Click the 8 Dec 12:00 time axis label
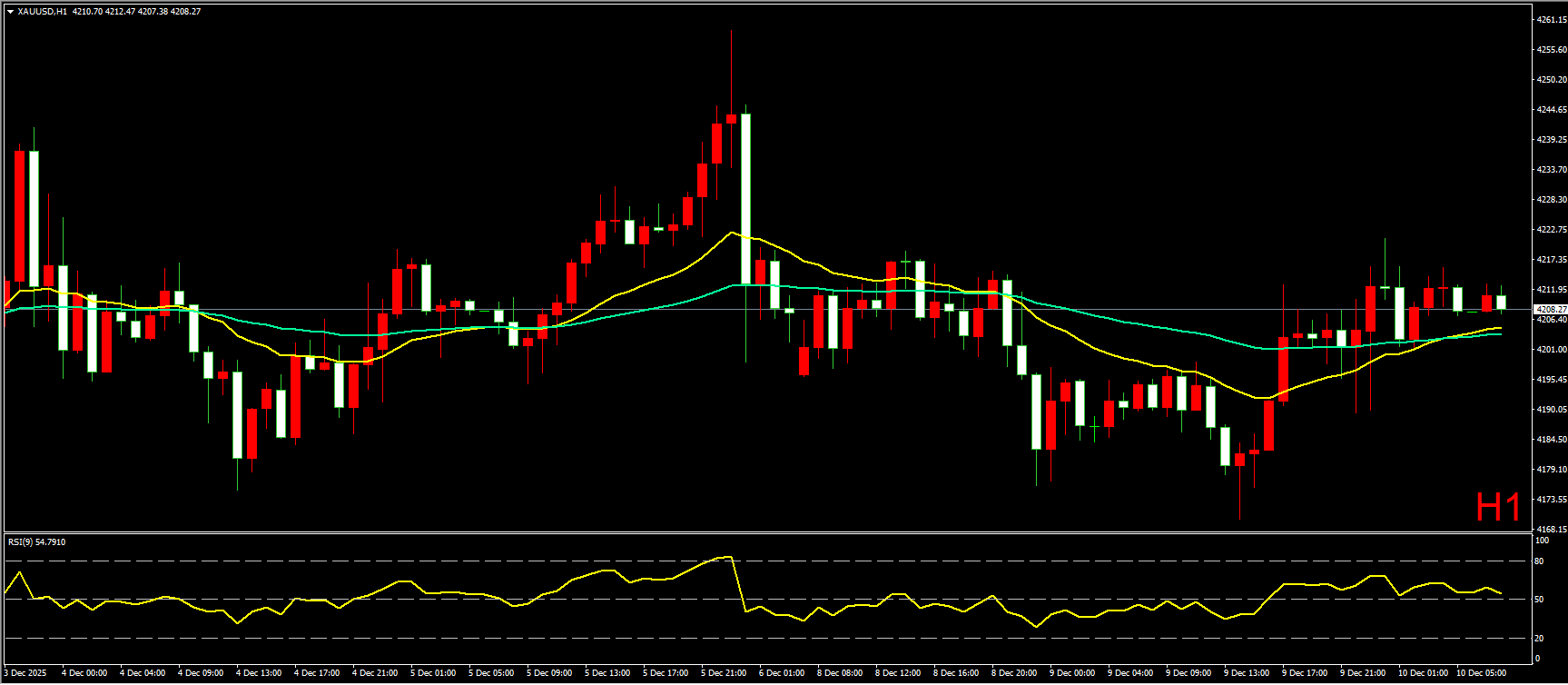Image resolution: width=1568 pixels, height=685 pixels. (898, 673)
